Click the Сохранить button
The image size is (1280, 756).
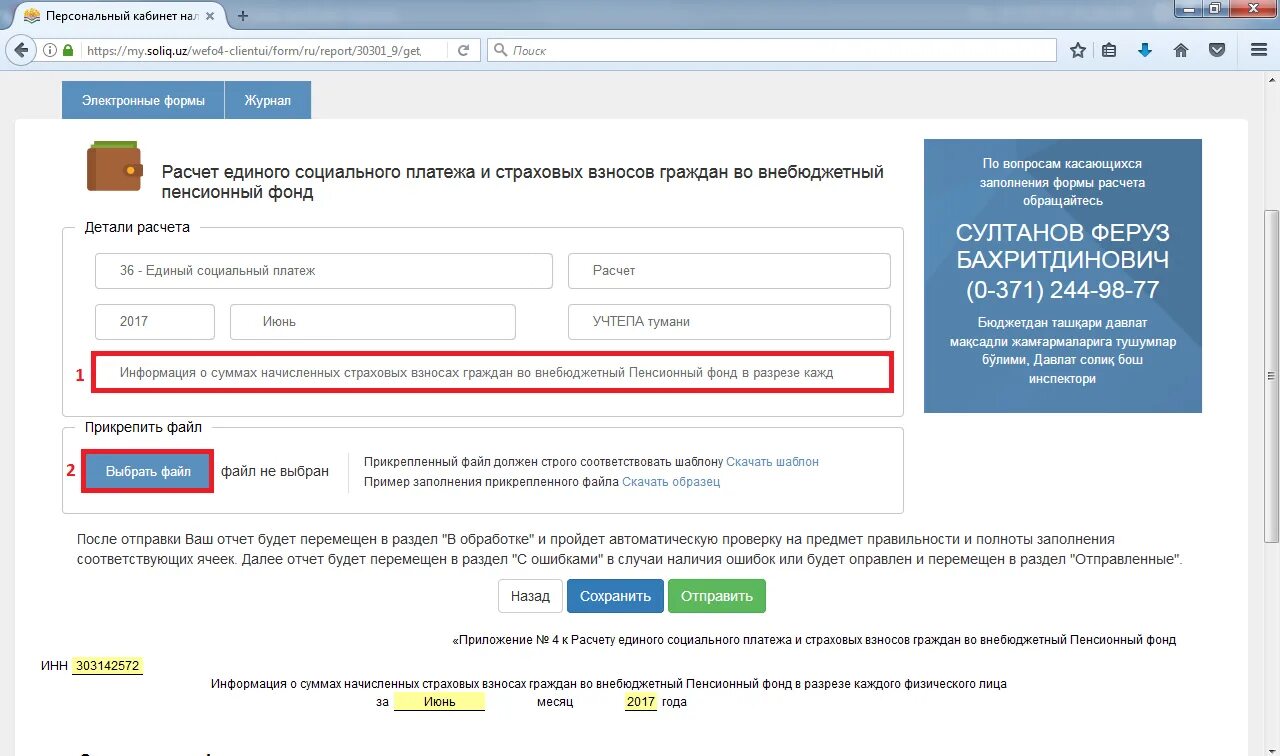pyautogui.click(x=614, y=595)
